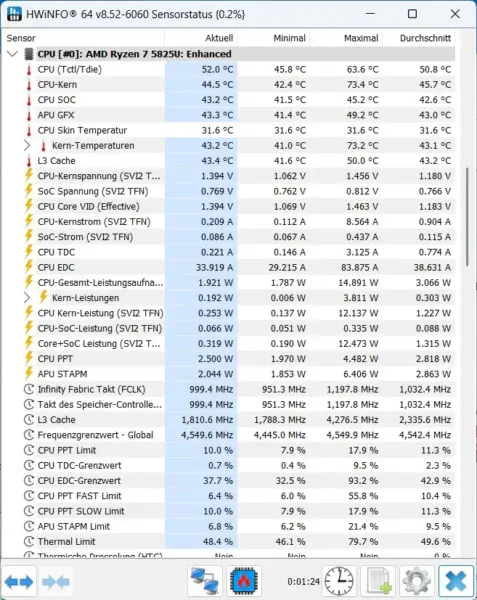Click lightning icon beside SoC Spannung
Screen dimensions: 477x600
pyautogui.click(x=29, y=191)
